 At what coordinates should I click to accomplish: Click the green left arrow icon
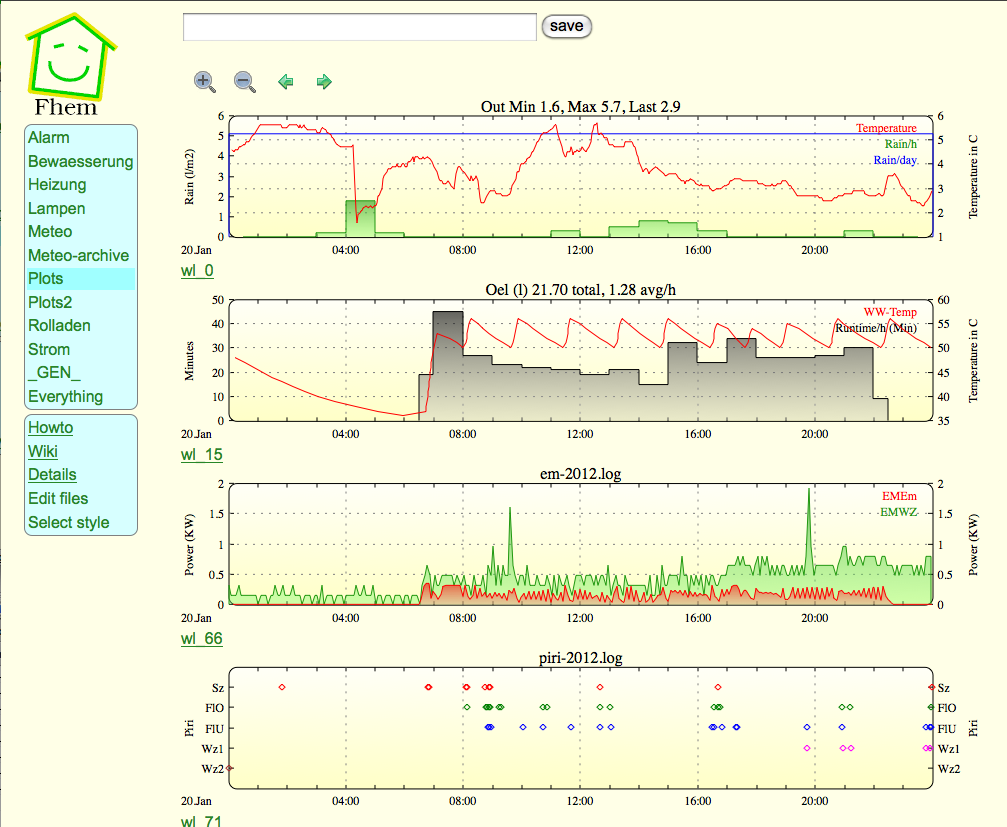pyautogui.click(x=286, y=82)
